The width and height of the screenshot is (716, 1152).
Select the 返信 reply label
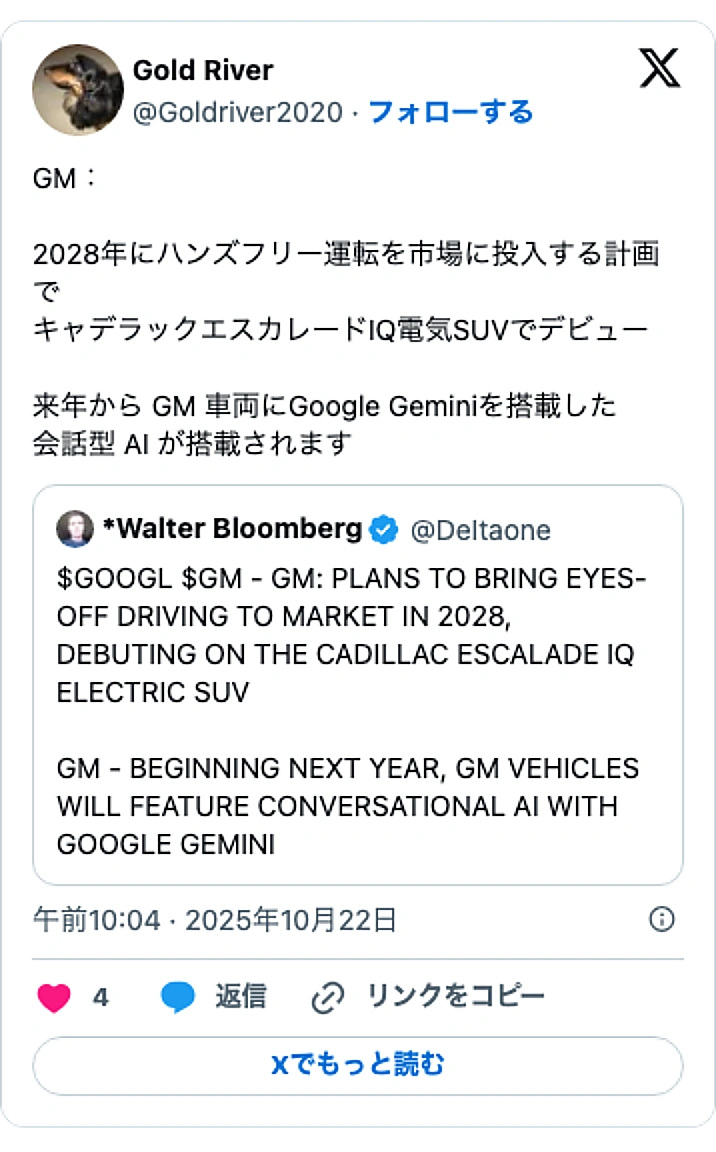click(241, 997)
